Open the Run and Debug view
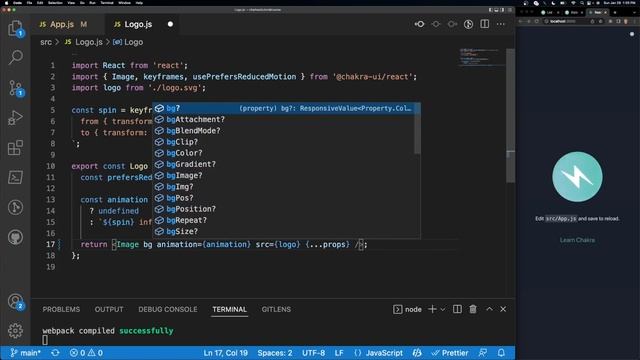640x360 pixels. click(16, 118)
